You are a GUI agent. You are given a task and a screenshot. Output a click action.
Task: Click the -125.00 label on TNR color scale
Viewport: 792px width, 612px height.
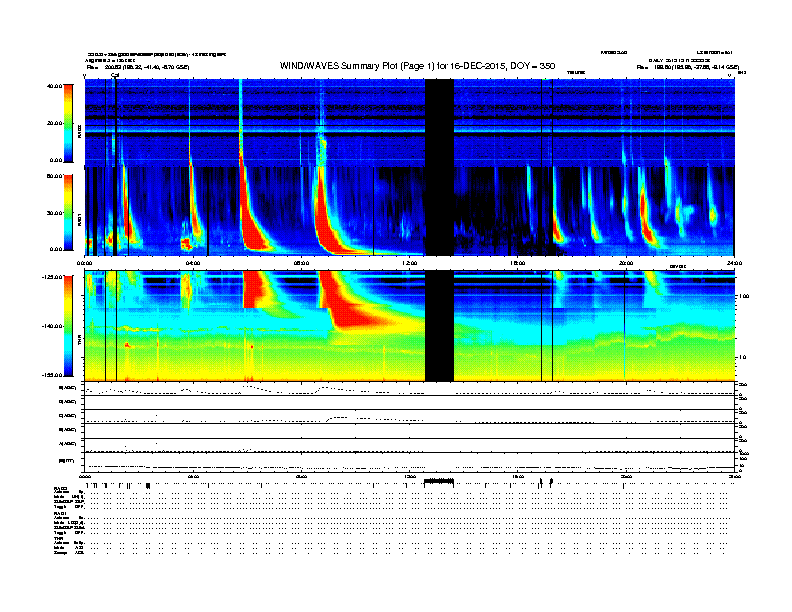(x=52, y=277)
